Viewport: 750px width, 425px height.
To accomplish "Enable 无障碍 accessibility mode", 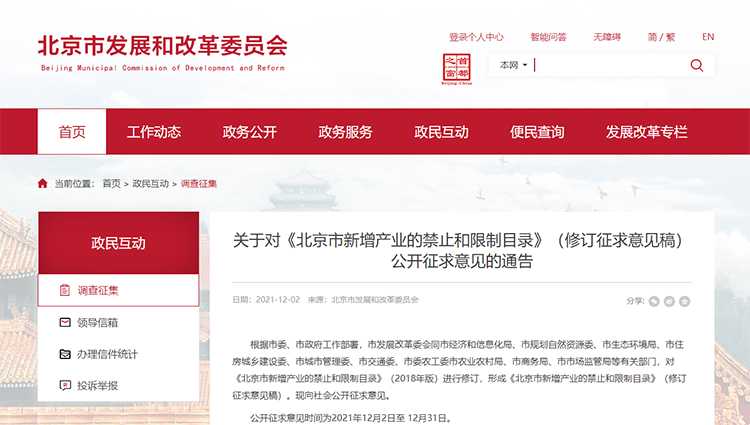I will click(x=607, y=37).
